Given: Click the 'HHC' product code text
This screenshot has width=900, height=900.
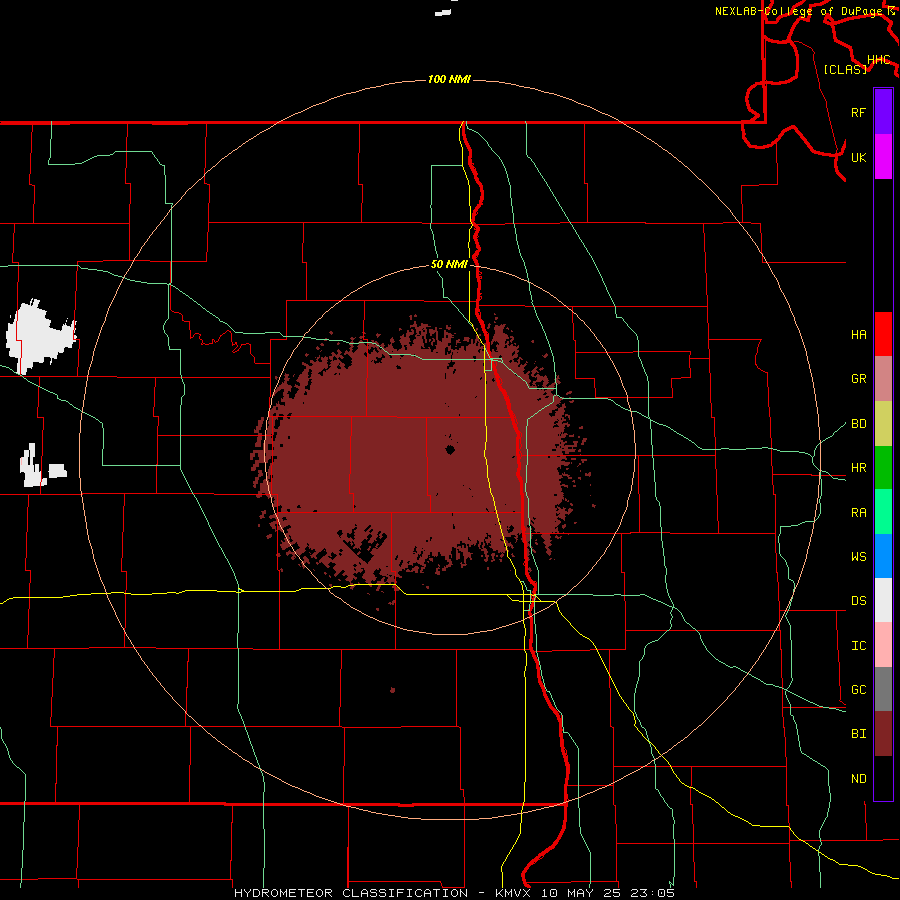Looking at the screenshot, I should point(879,60).
